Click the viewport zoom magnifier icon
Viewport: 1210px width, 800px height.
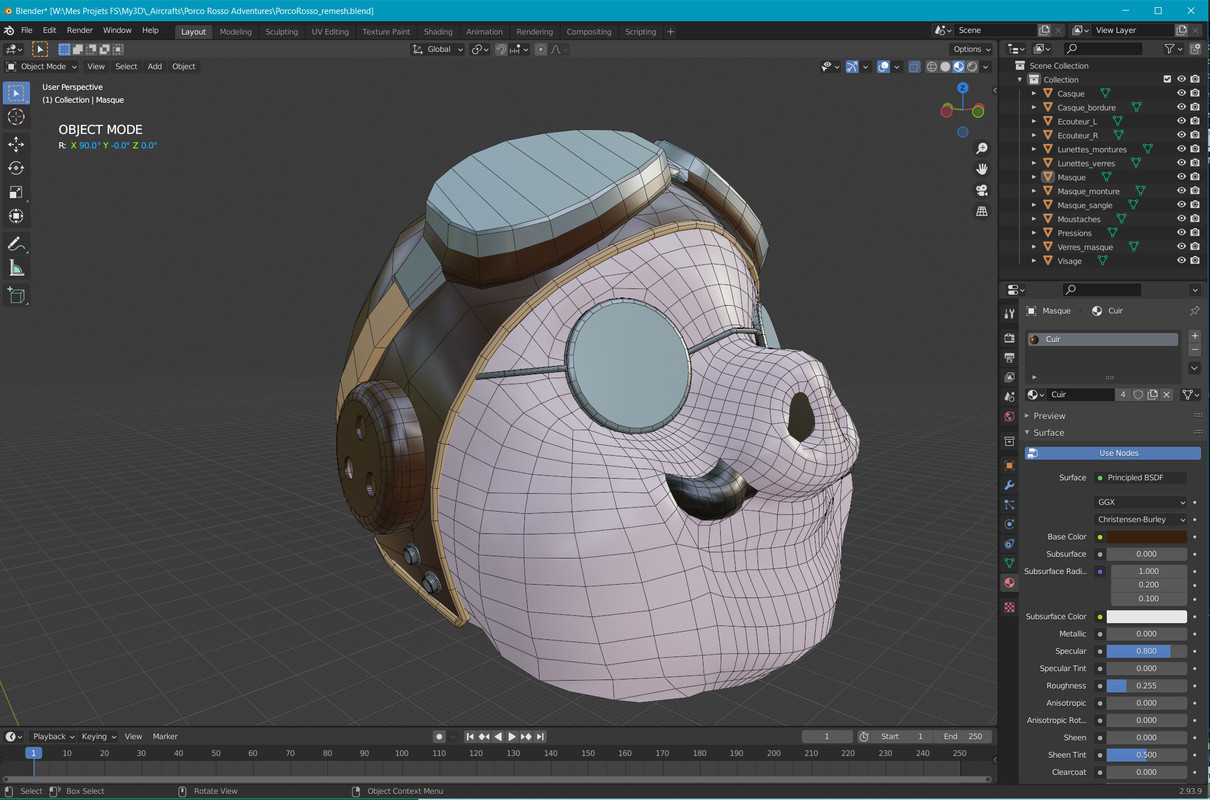tap(982, 148)
